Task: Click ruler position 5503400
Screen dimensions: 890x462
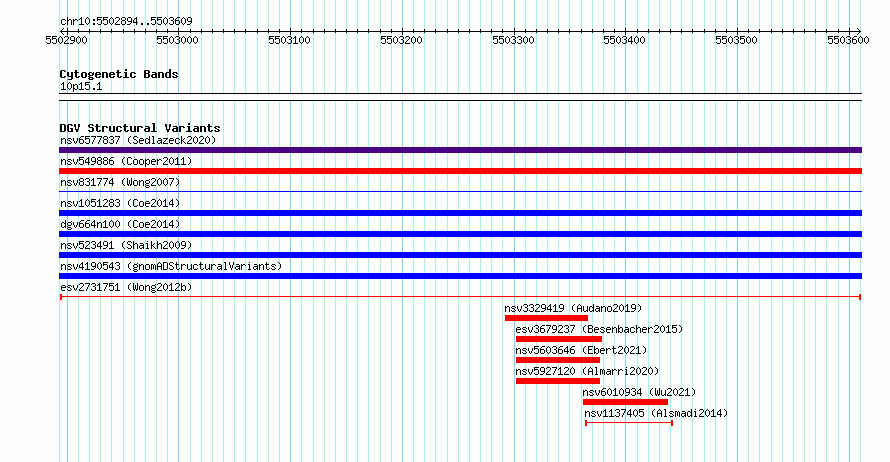Action: coord(624,40)
